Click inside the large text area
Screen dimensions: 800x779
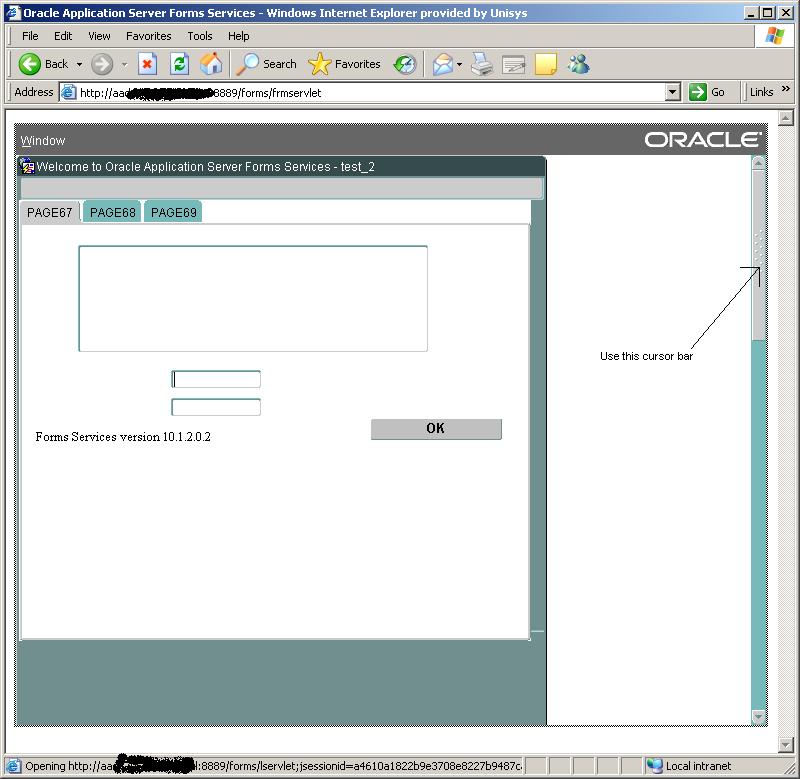pyautogui.click(x=253, y=299)
